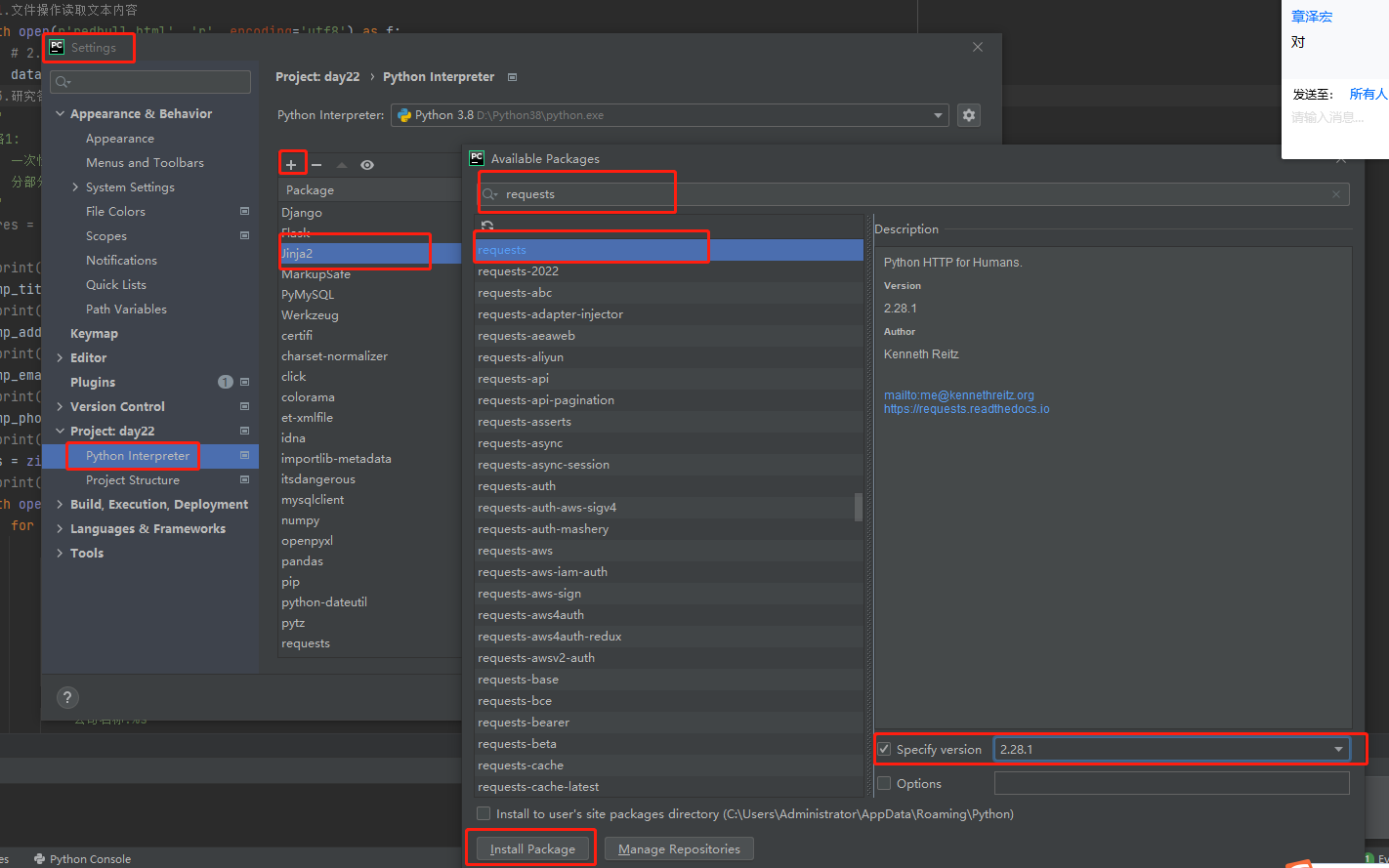
Task: Toggle the show early releases eye icon
Action: 367,165
